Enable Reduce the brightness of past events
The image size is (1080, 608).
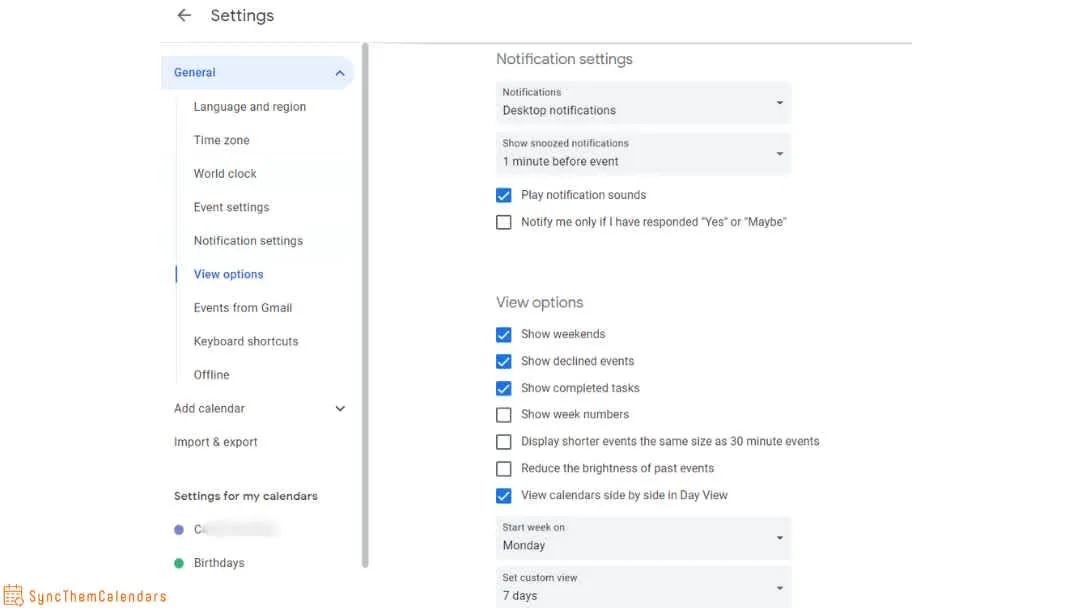point(503,469)
